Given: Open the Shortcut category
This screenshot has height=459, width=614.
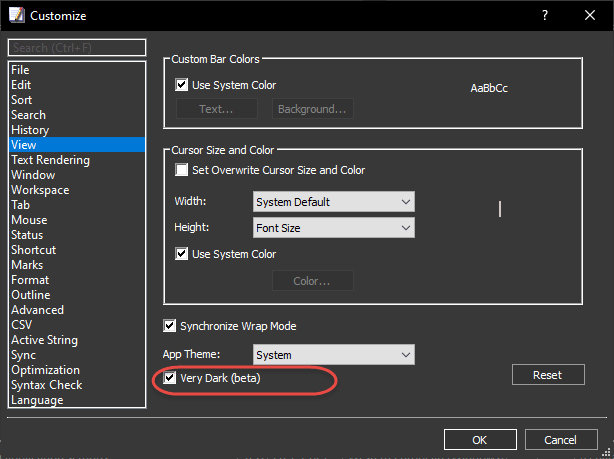Looking at the screenshot, I should (x=77, y=249).
